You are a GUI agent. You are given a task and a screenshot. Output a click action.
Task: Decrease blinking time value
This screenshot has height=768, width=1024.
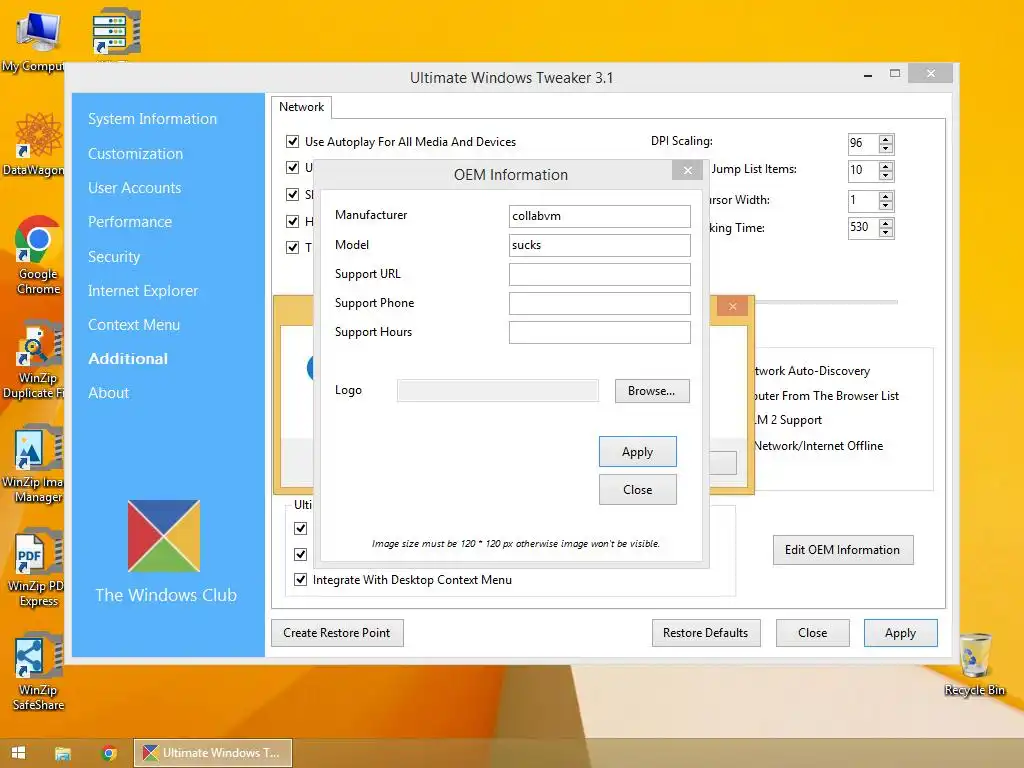886,232
